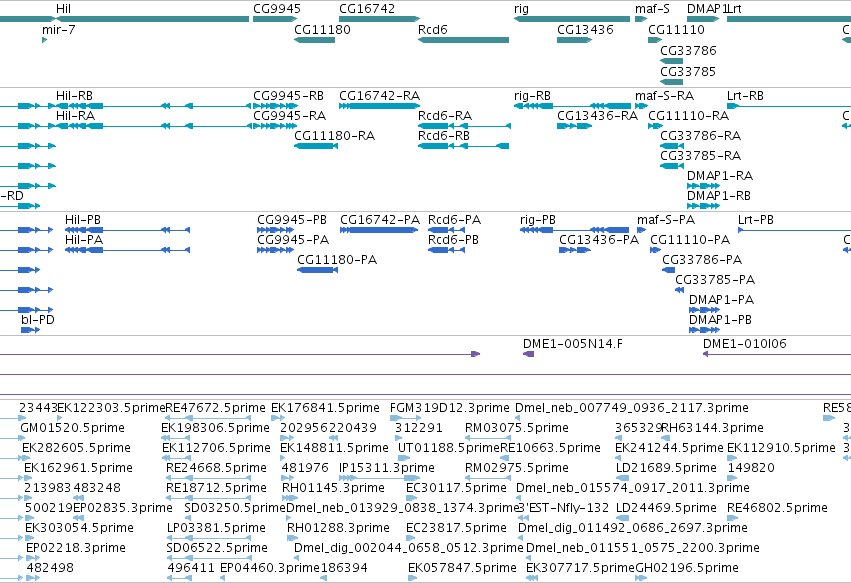The image size is (851, 583).
Task: Select the Hil-RB transcript
Action: (x=153, y=106)
